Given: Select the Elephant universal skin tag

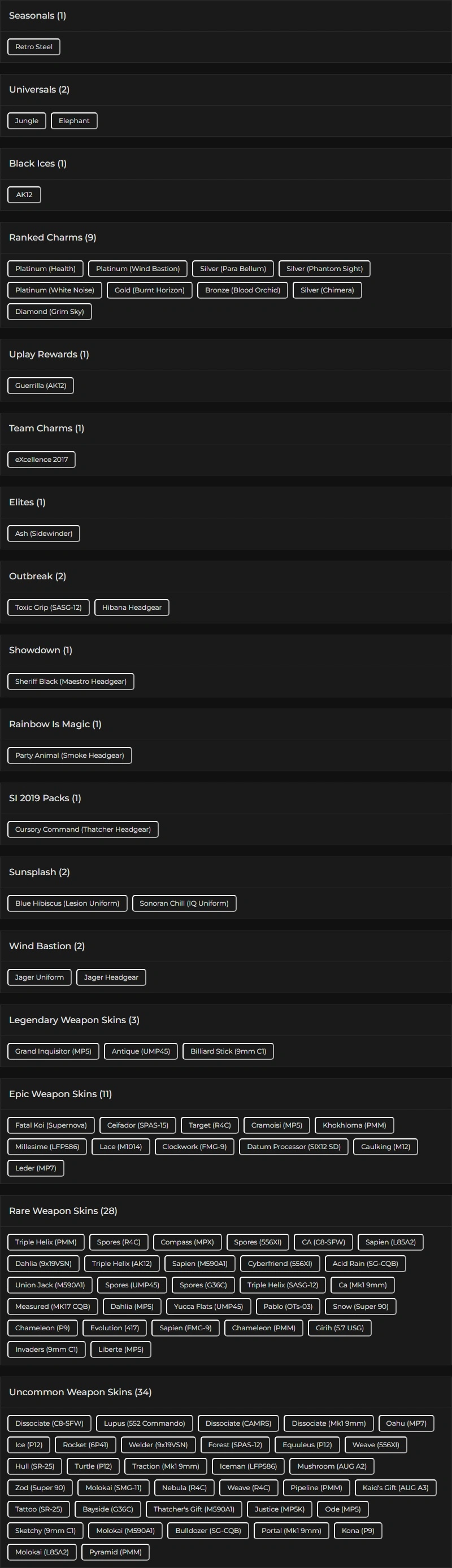Looking at the screenshot, I should [x=73, y=120].
